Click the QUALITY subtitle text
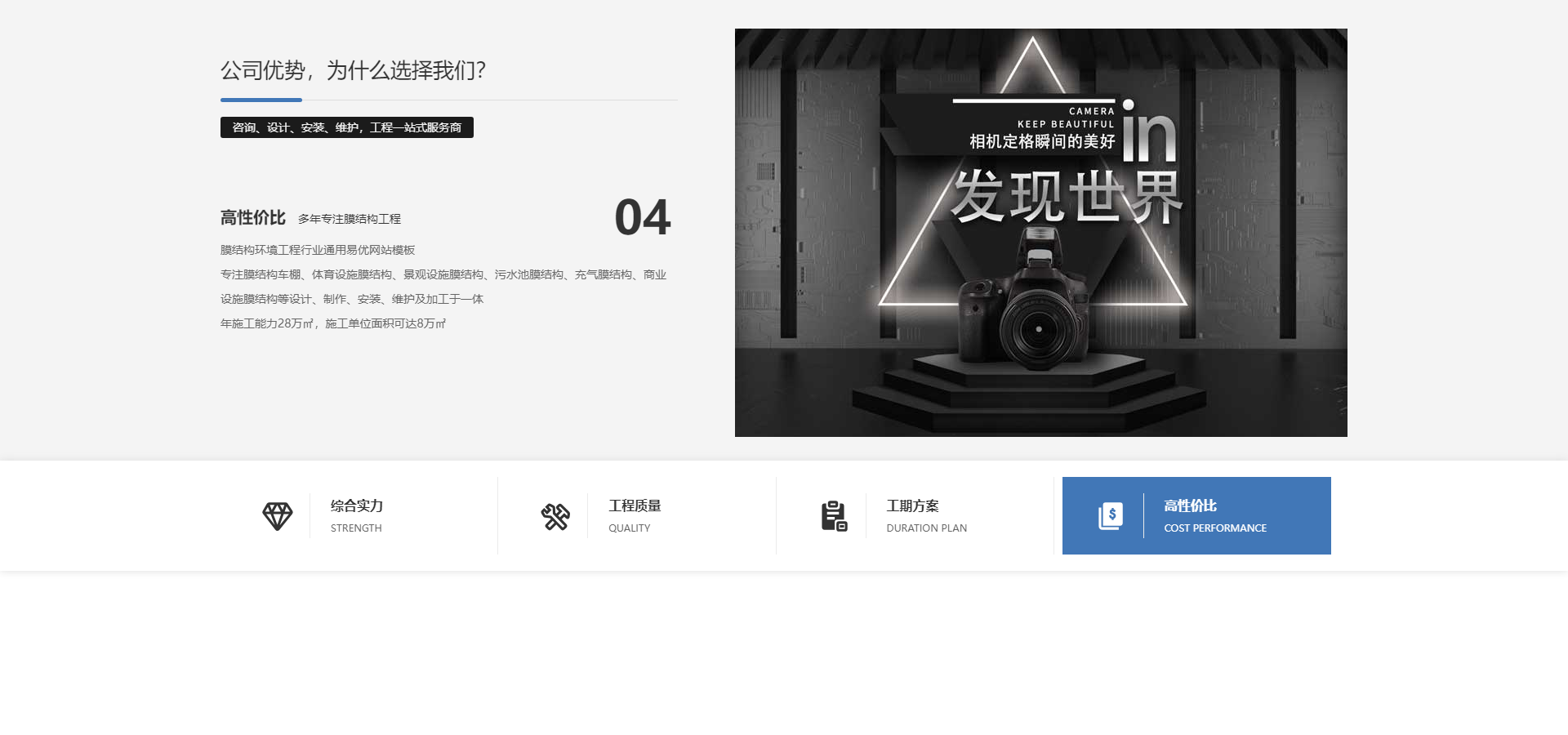 pos(630,528)
